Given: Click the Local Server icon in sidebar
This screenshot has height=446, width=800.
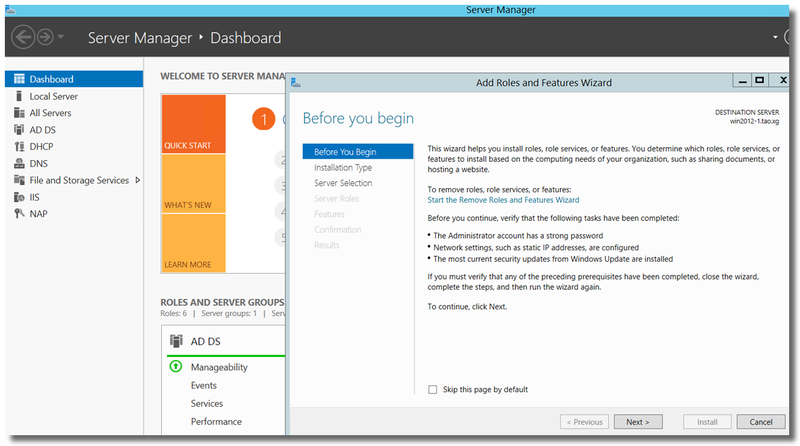Looking at the screenshot, I should click(19, 96).
